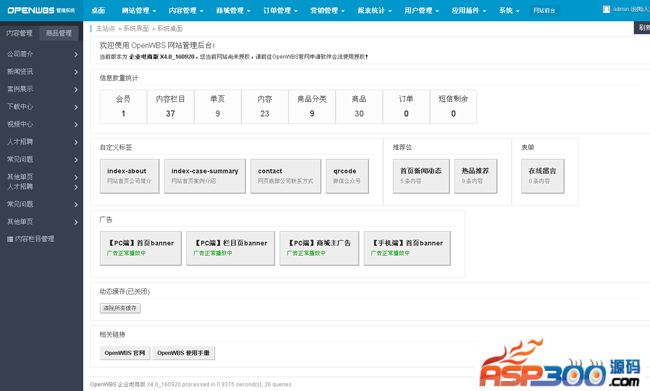Open the 短信剩余 count tile
The width and height of the screenshot is (650, 391).
pyautogui.click(x=454, y=107)
